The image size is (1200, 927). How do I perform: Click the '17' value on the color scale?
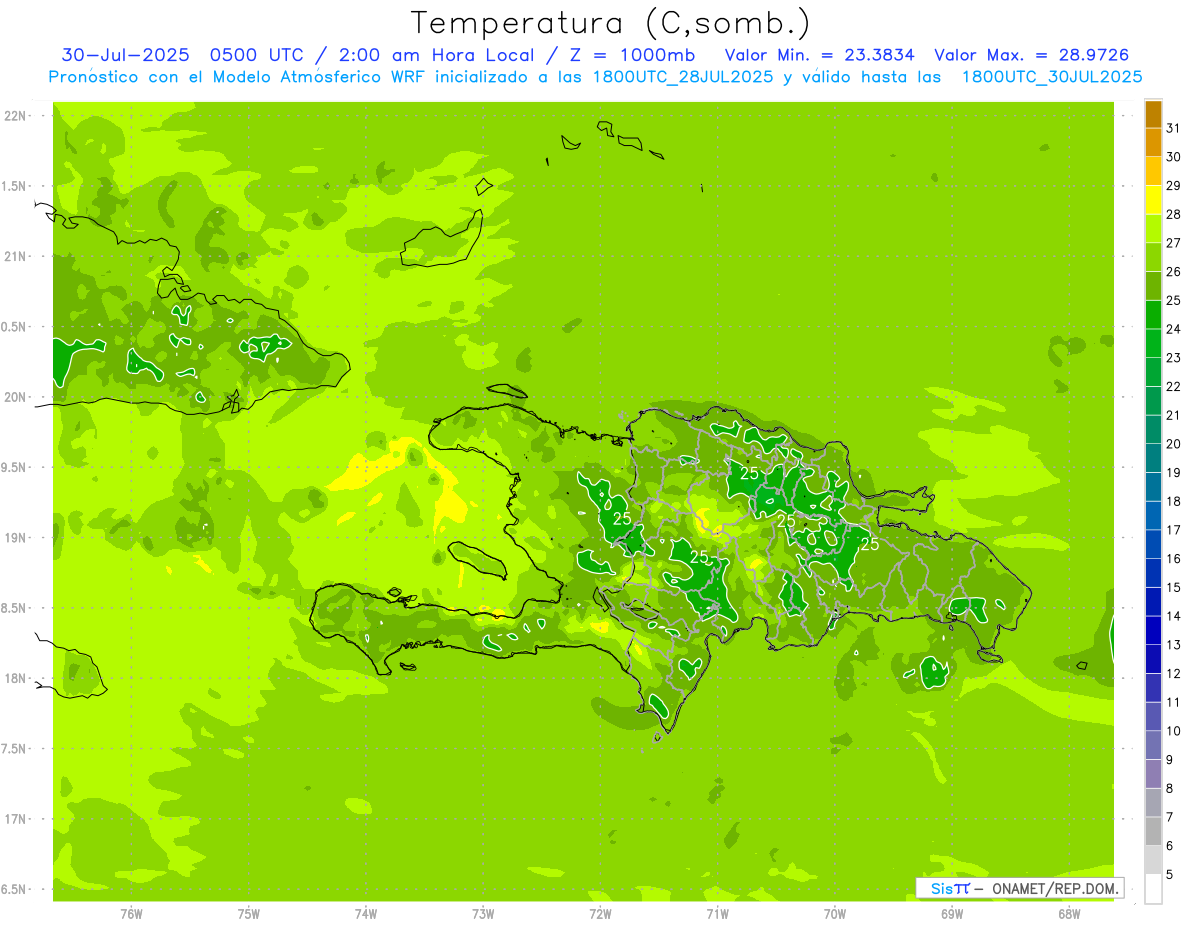pos(1174,530)
